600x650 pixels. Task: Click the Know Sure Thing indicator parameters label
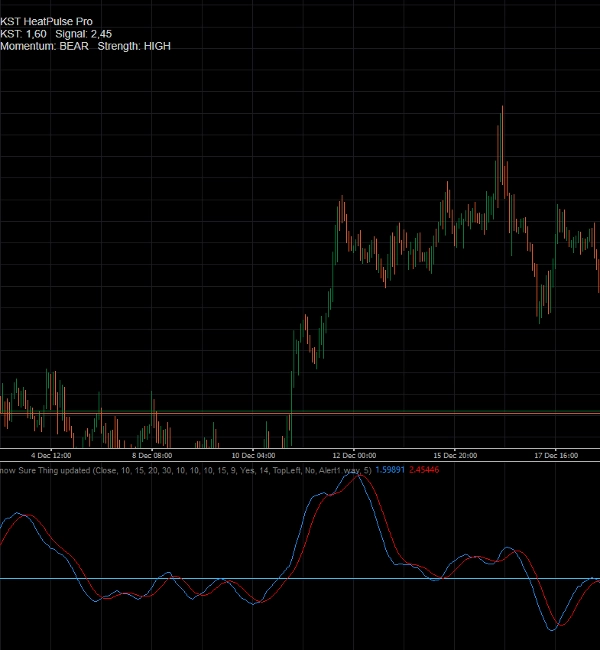pyautogui.click(x=185, y=469)
